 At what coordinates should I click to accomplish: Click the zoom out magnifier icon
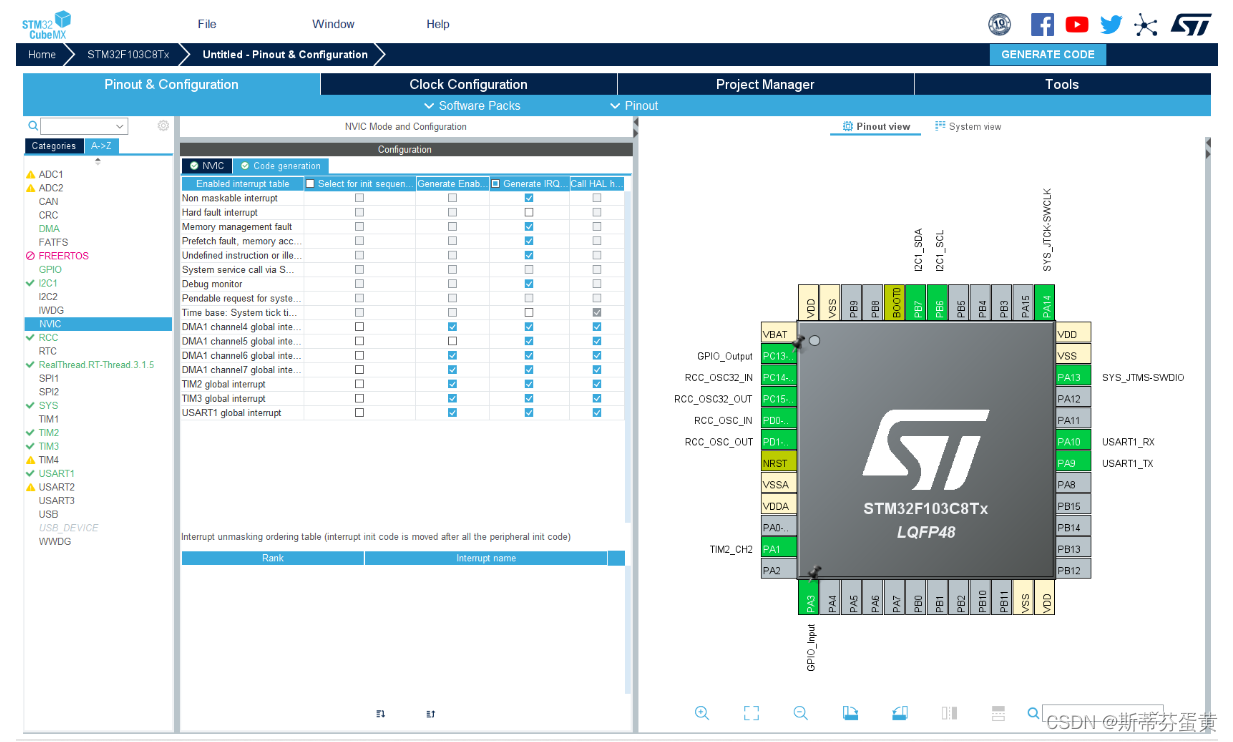click(801, 713)
